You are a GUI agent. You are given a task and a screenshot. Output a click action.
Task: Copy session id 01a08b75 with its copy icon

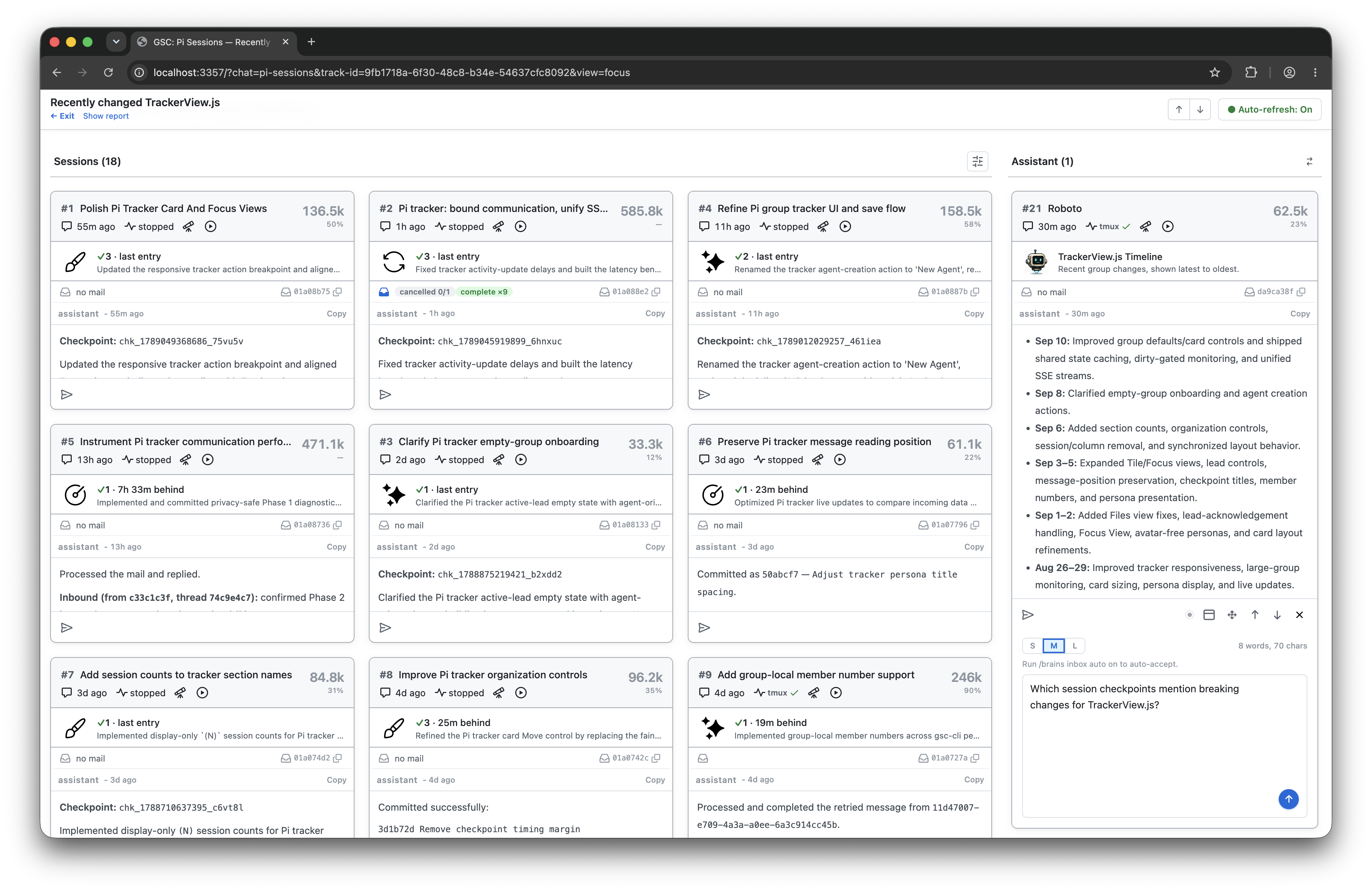[x=338, y=292]
